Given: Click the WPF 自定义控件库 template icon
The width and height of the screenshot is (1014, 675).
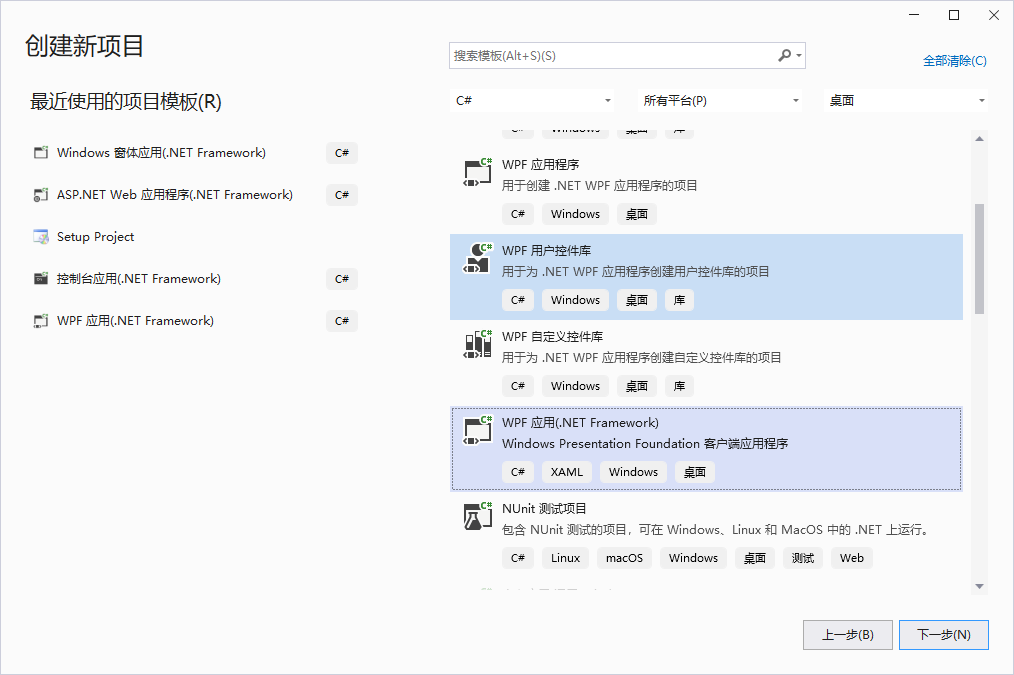Looking at the screenshot, I should 478,345.
